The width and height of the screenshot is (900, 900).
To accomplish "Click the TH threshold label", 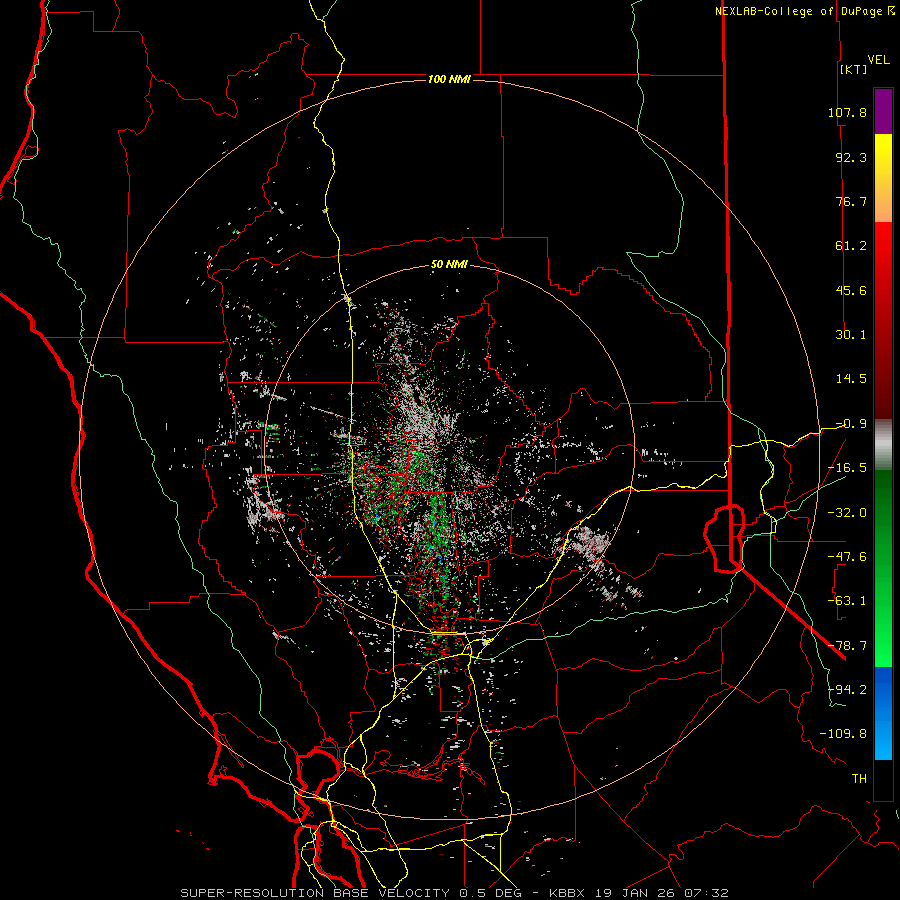I will coord(859,779).
